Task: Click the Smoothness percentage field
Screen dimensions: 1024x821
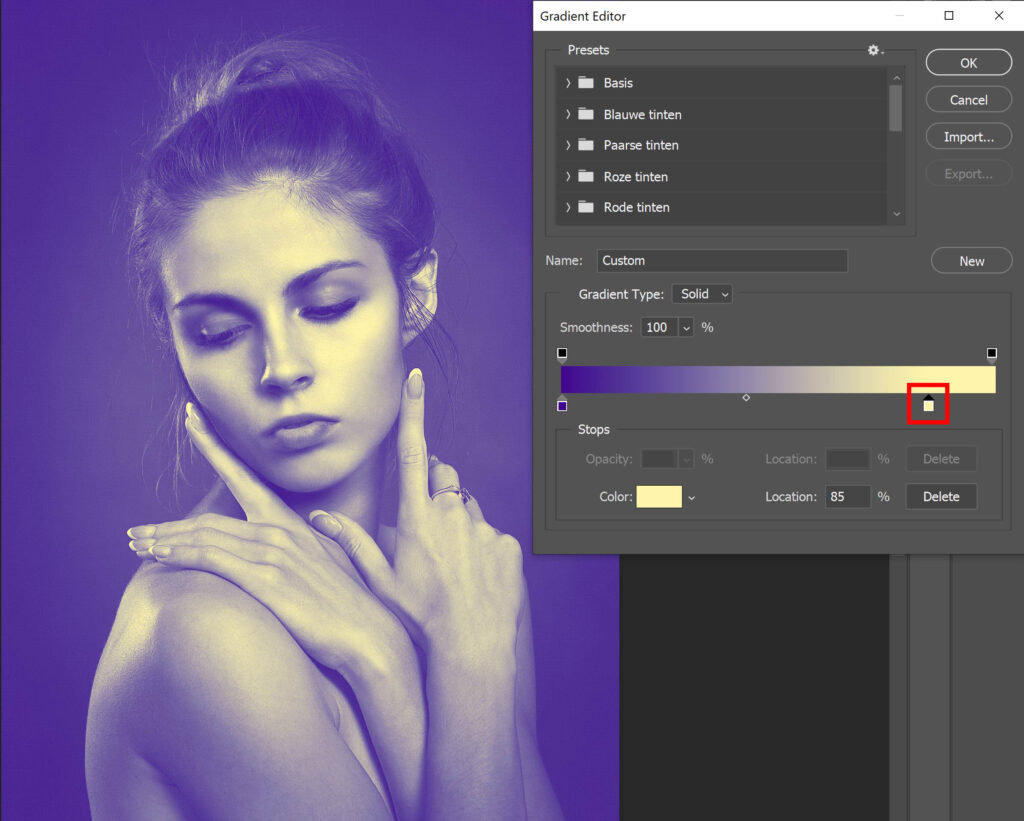Action: tap(660, 328)
